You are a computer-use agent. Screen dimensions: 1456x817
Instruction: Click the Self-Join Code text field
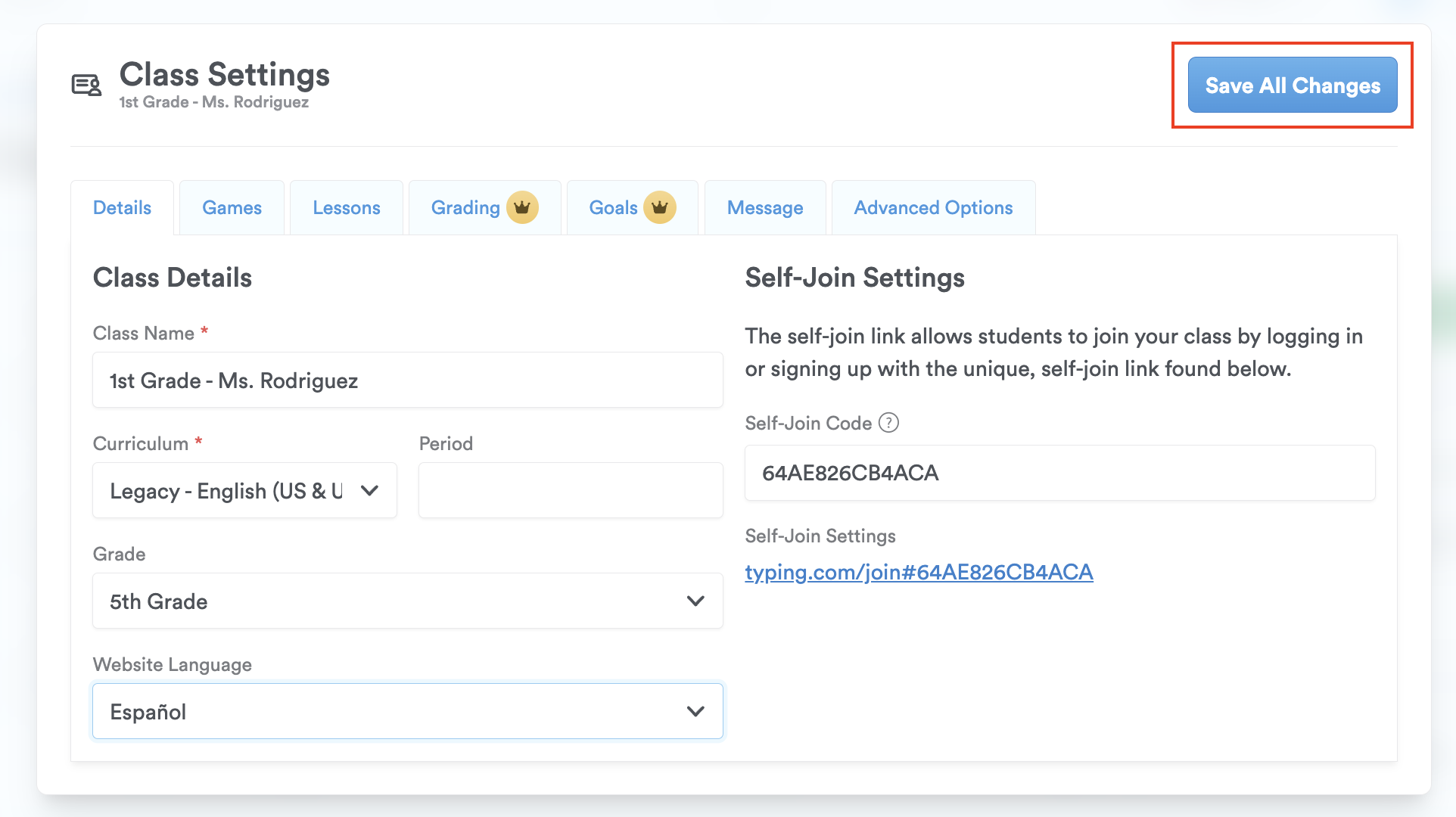click(x=1059, y=473)
